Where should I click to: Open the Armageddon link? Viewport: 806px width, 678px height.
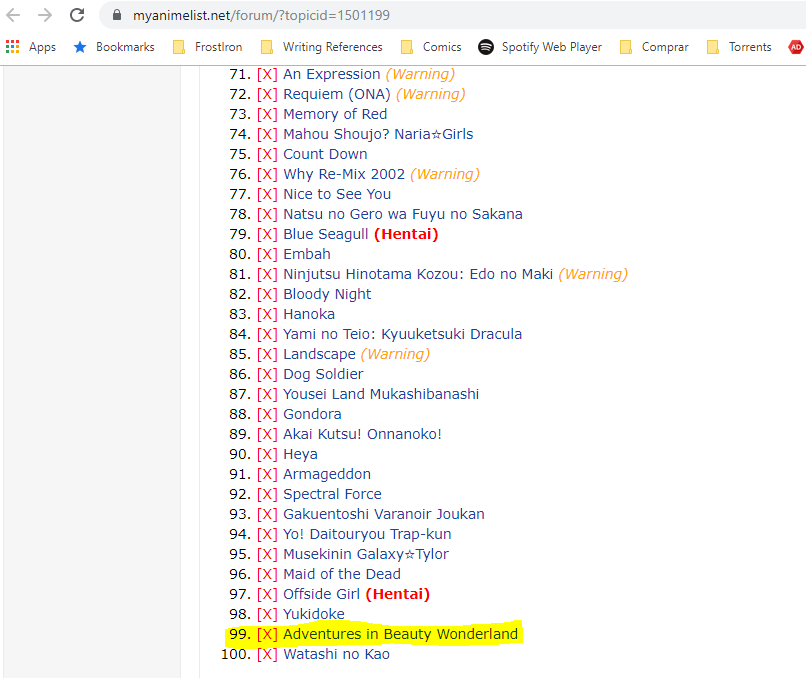pos(327,474)
